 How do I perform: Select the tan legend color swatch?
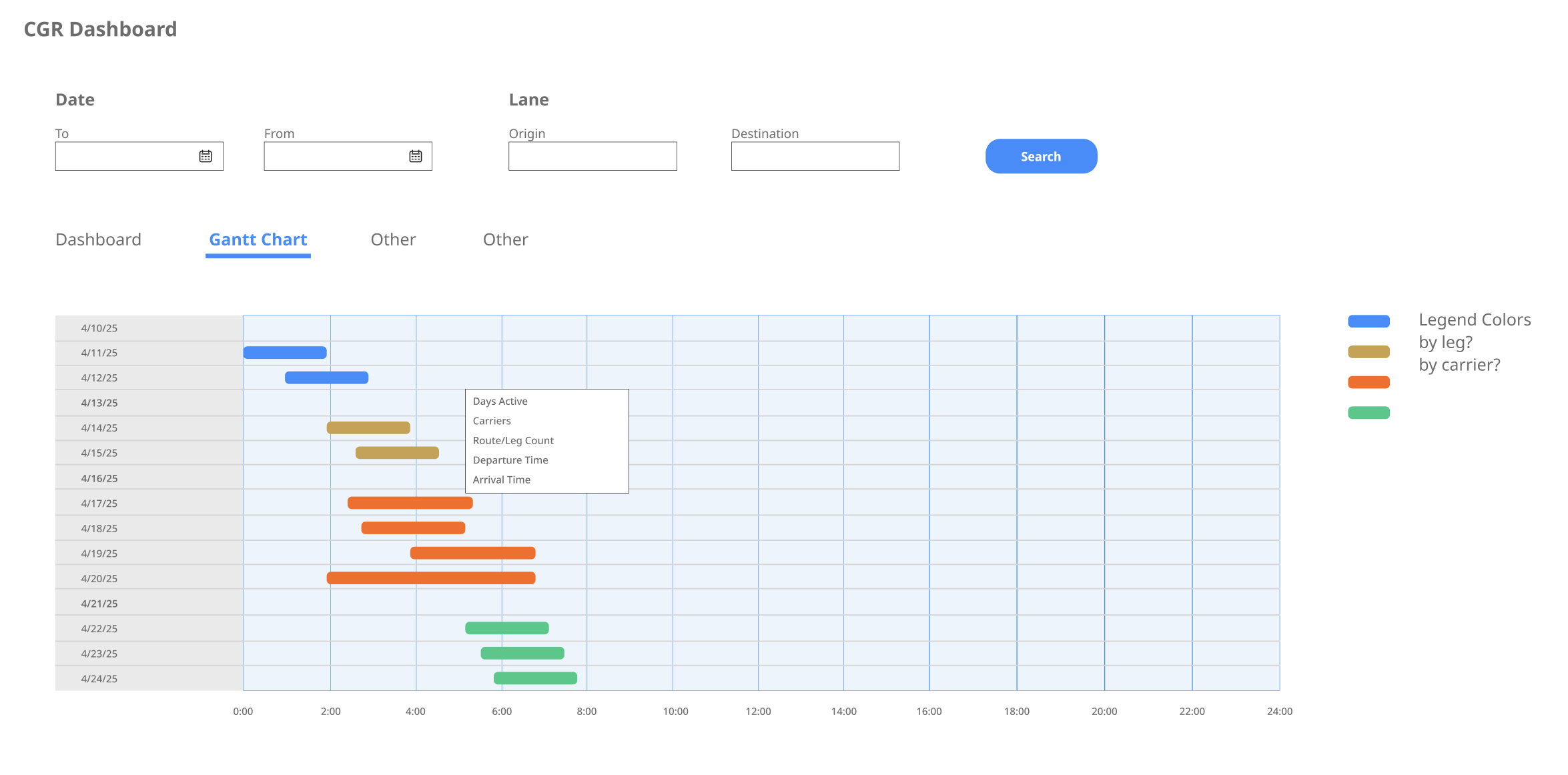[1368, 351]
